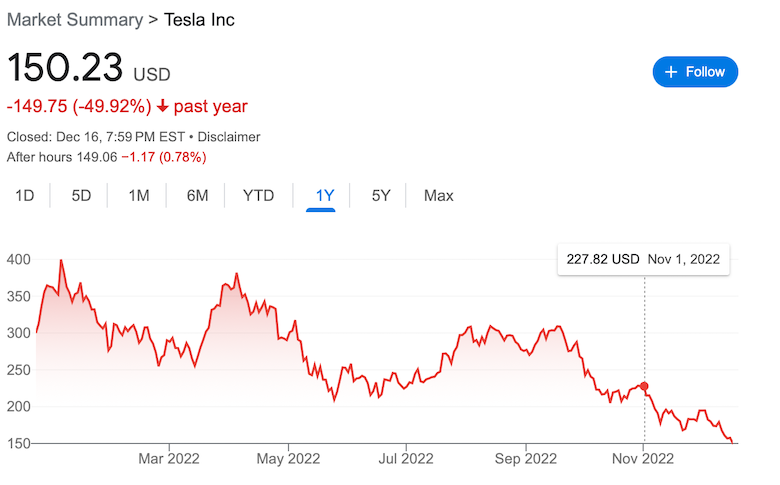The width and height of the screenshot is (780, 485).
Task: Click the plus icon on Follow
Action: tap(671, 72)
